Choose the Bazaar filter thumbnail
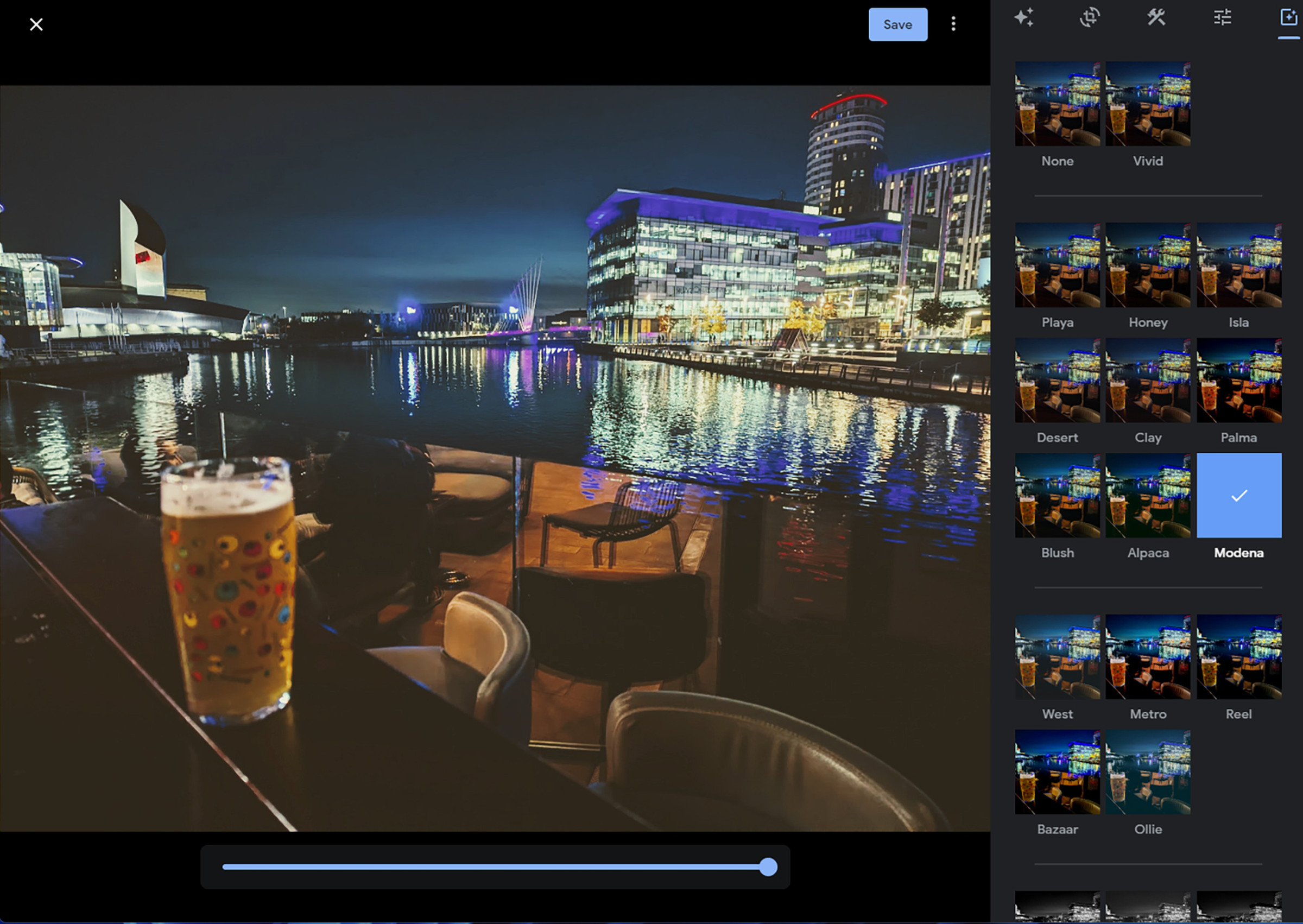 (1057, 772)
